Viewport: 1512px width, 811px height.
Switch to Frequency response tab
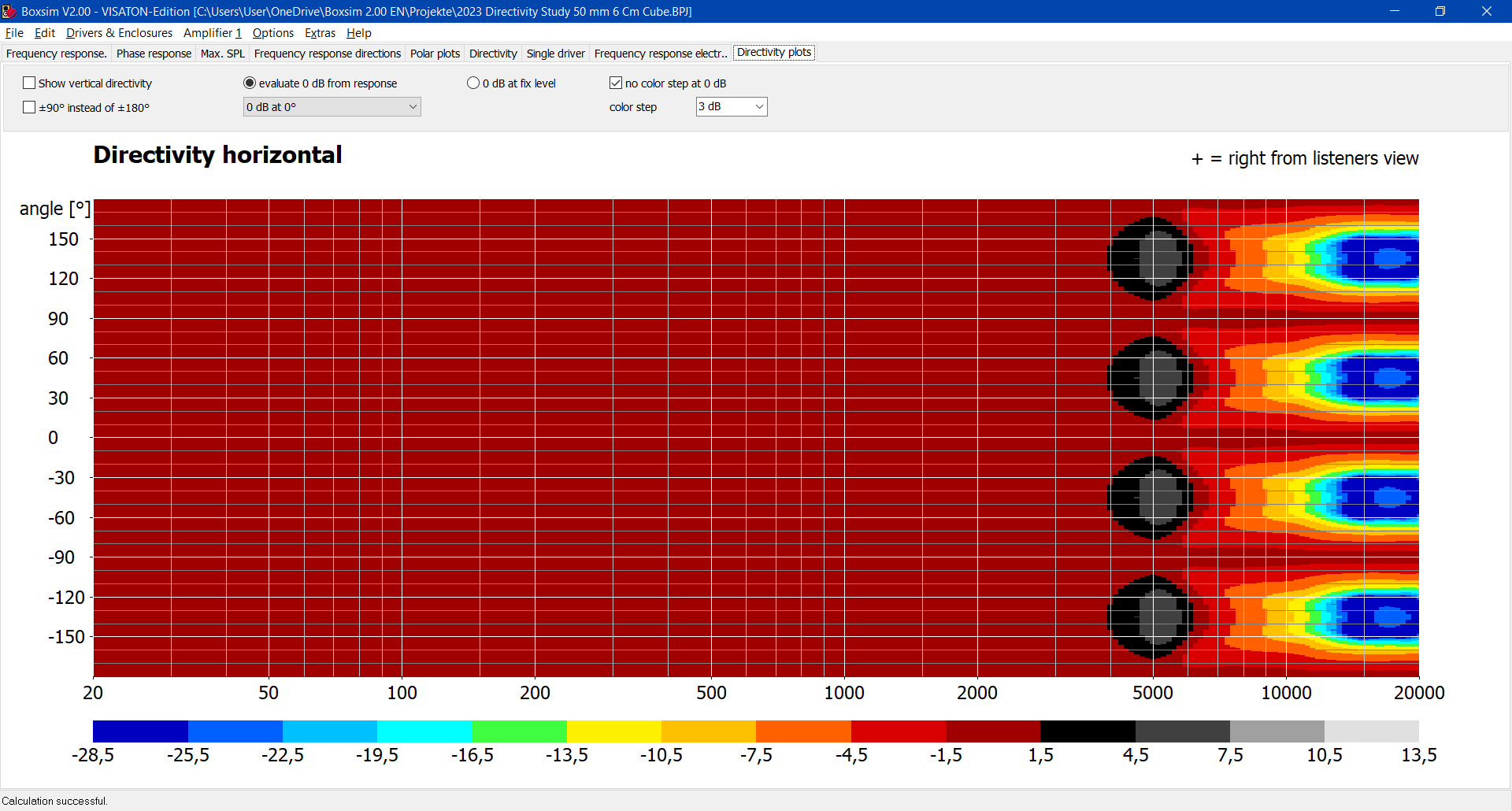(56, 54)
